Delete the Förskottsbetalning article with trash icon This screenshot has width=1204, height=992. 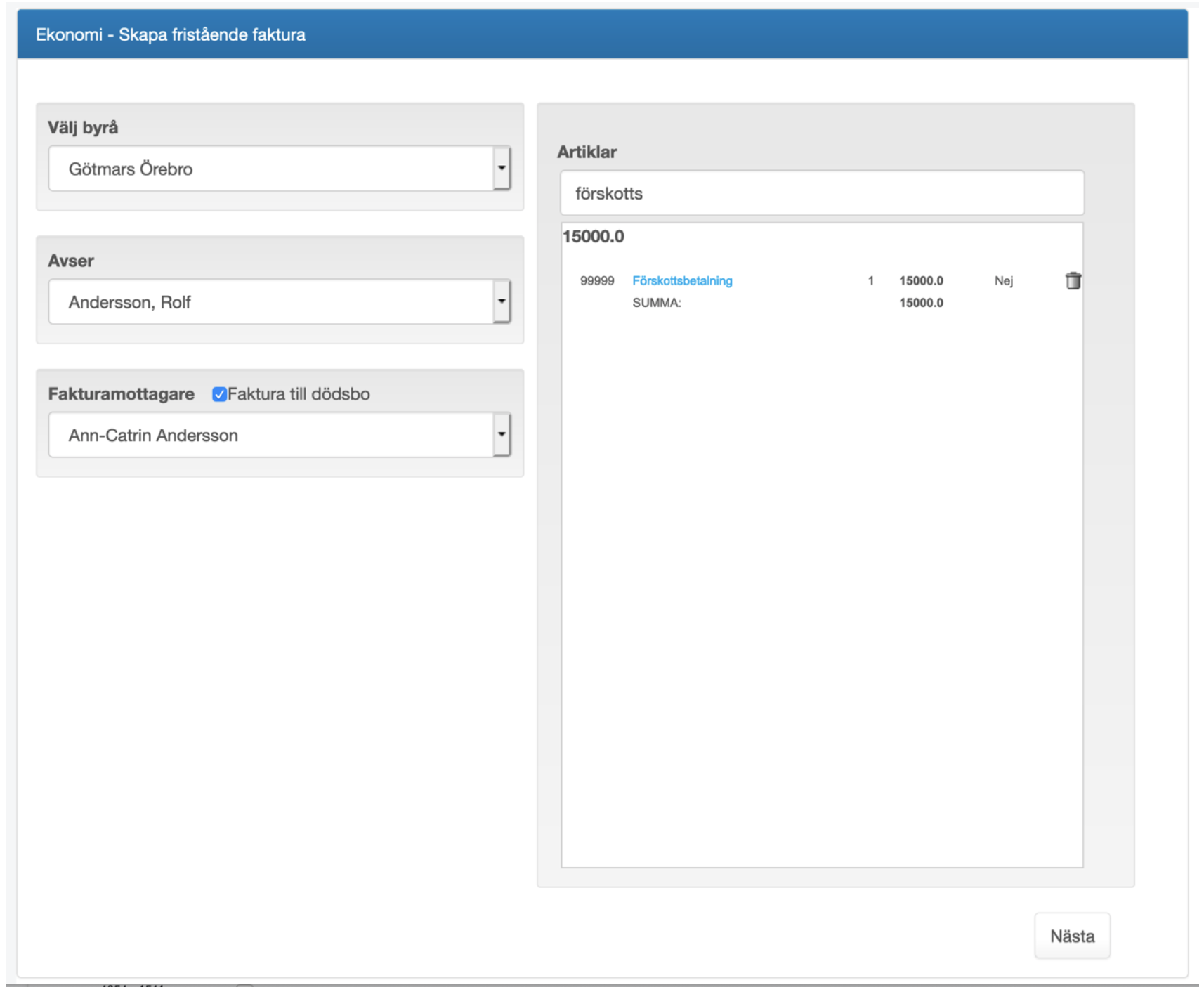click(1073, 281)
